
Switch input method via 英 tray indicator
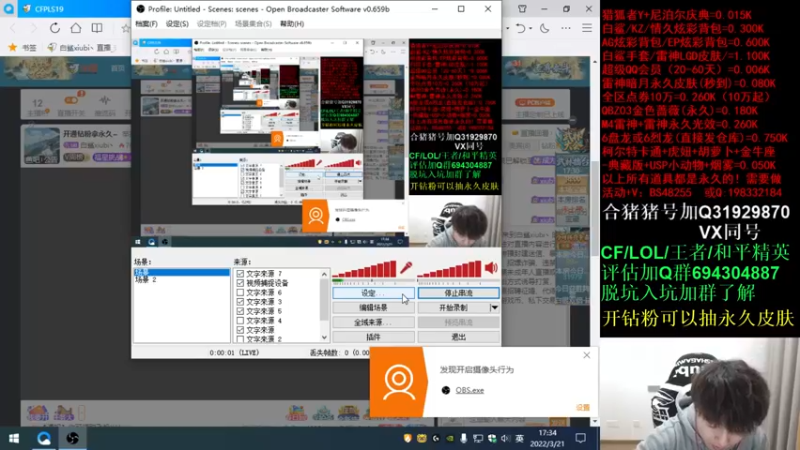pyautogui.click(x=519, y=438)
